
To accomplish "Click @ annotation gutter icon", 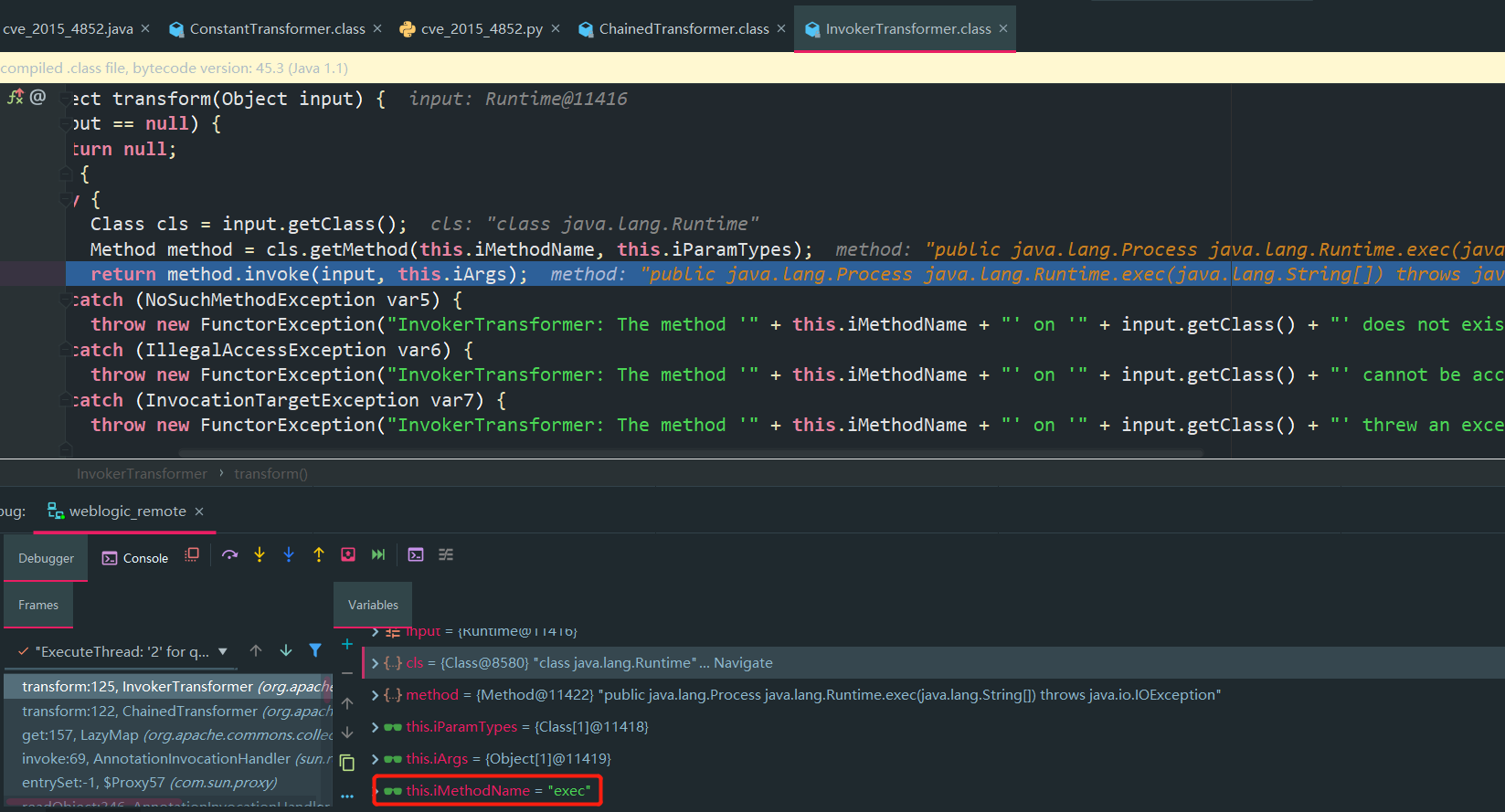I will point(37,97).
